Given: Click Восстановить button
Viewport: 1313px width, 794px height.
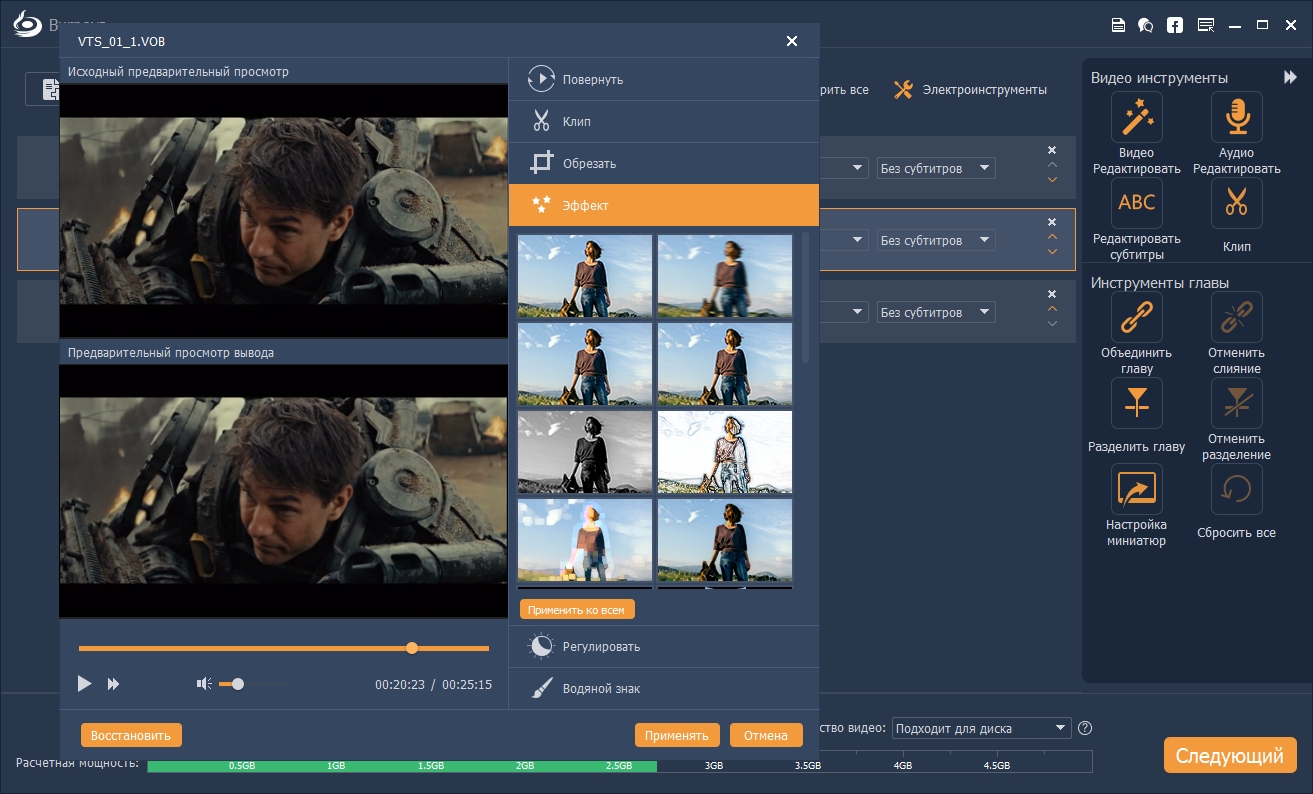Looking at the screenshot, I should pos(131,735).
